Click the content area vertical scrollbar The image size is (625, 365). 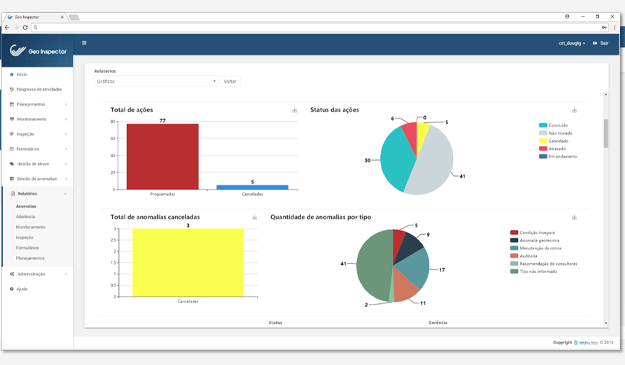606,133
